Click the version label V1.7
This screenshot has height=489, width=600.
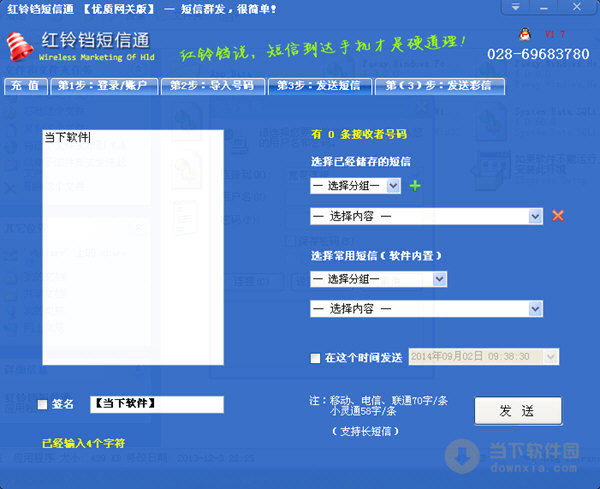coord(554,34)
